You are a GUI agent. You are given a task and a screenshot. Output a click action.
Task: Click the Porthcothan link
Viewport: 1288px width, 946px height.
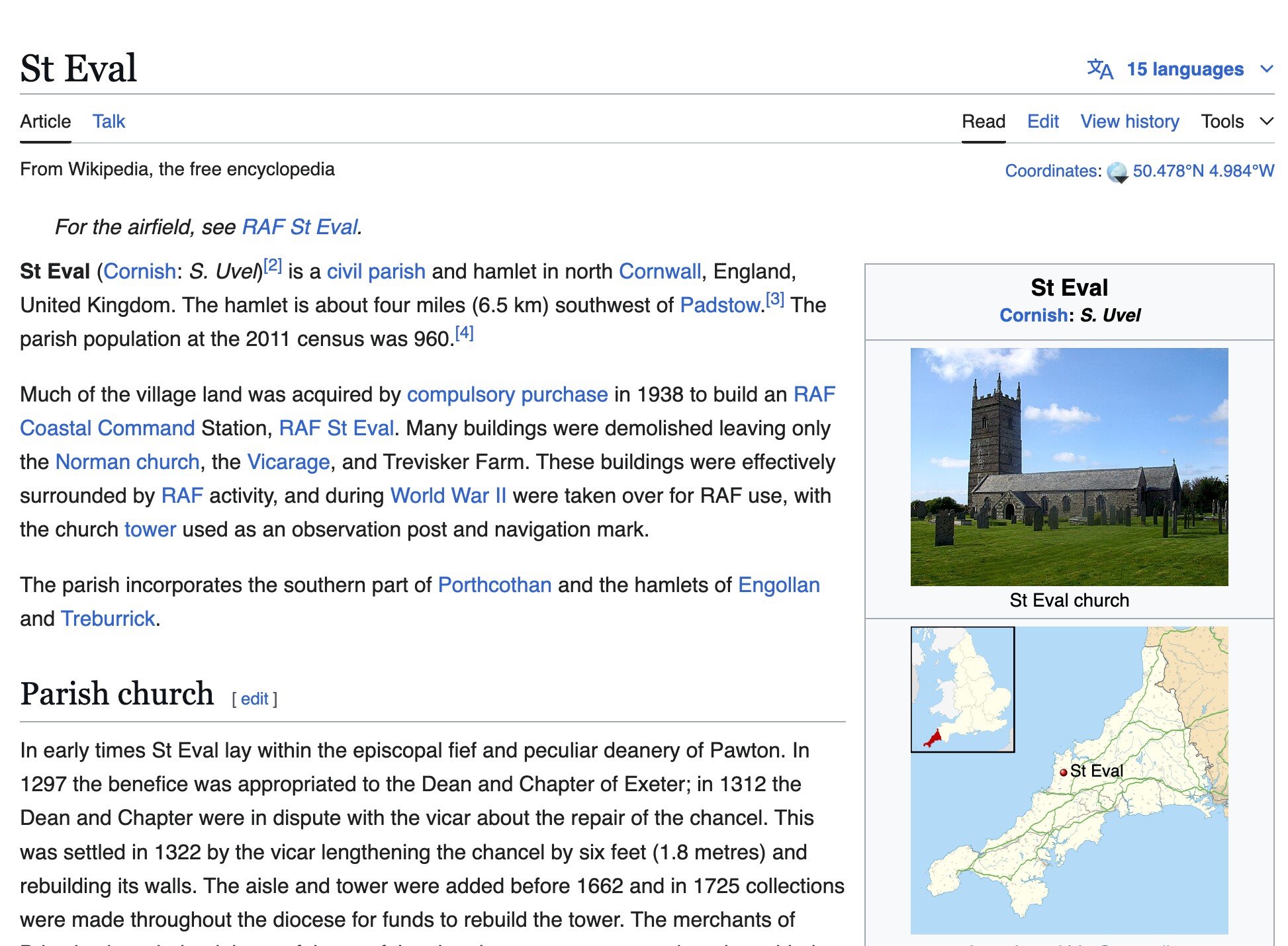click(x=494, y=585)
